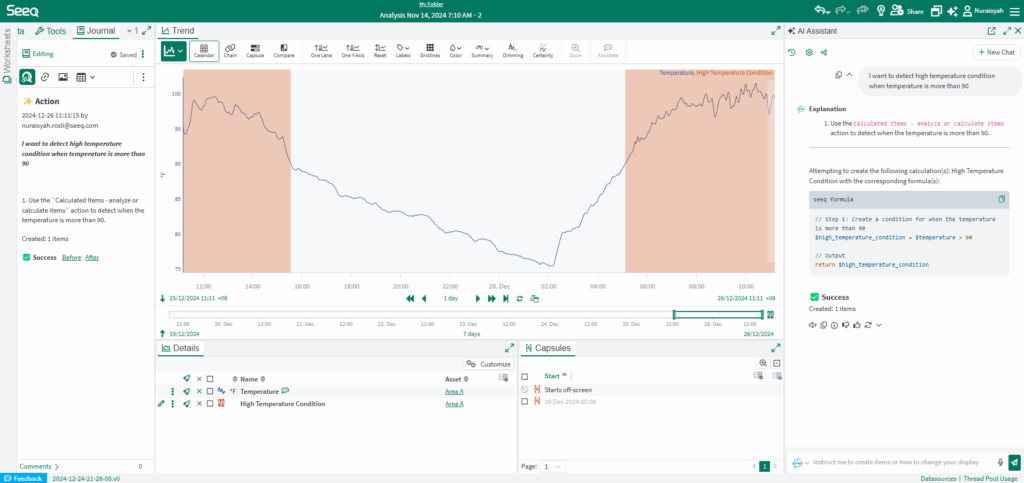Screen dimensions: 1024x483
Task: Open the Journal tab
Action: click(x=96, y=31)
